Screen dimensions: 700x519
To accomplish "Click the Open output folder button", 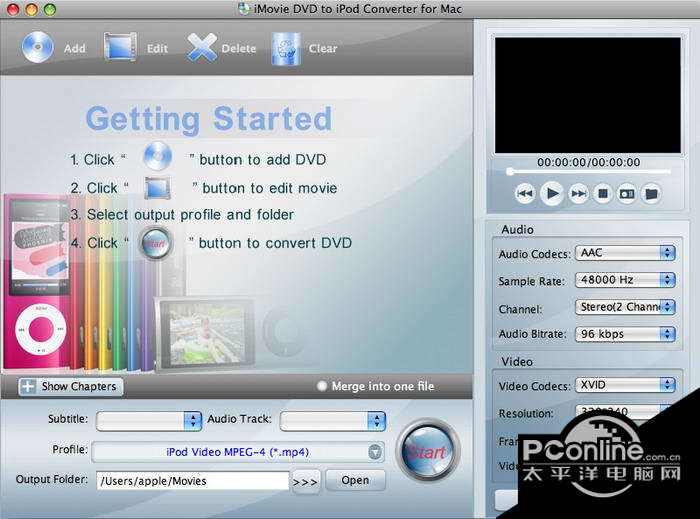I will coord(355,481).
